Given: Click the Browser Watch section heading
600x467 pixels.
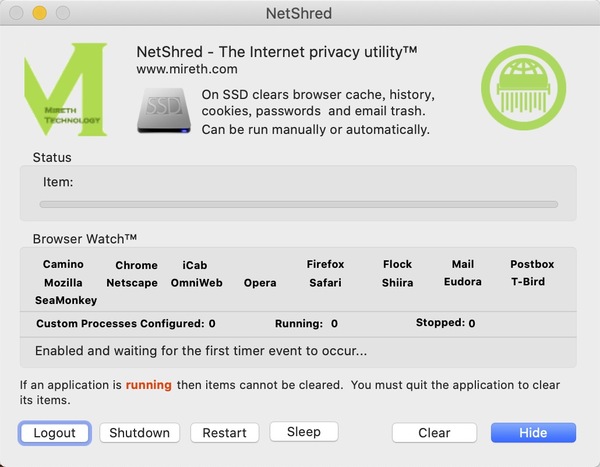Looking at the screenshot, I should (x=85, y=239).
